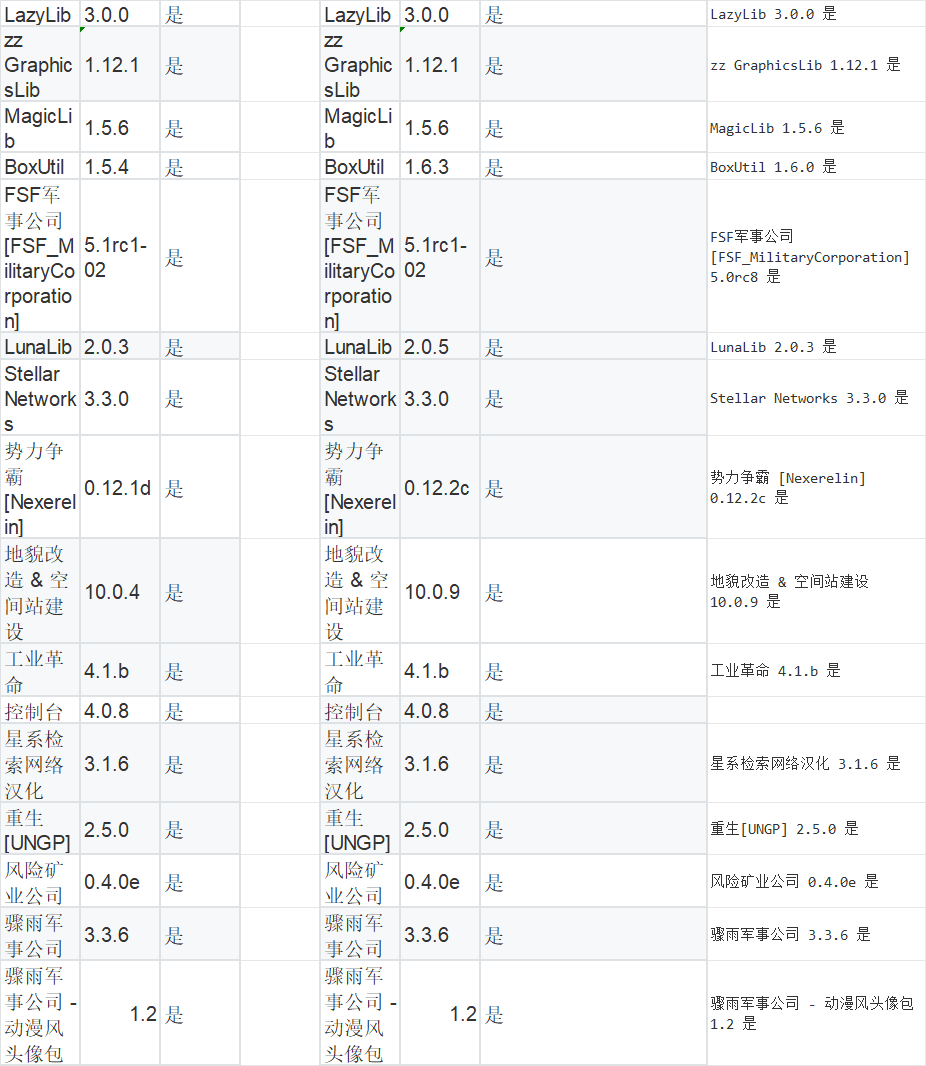Click the BoxUtil name cell beside version 1.5.4
Screen dimensions: 926x1066
click(x=39, y=167)
